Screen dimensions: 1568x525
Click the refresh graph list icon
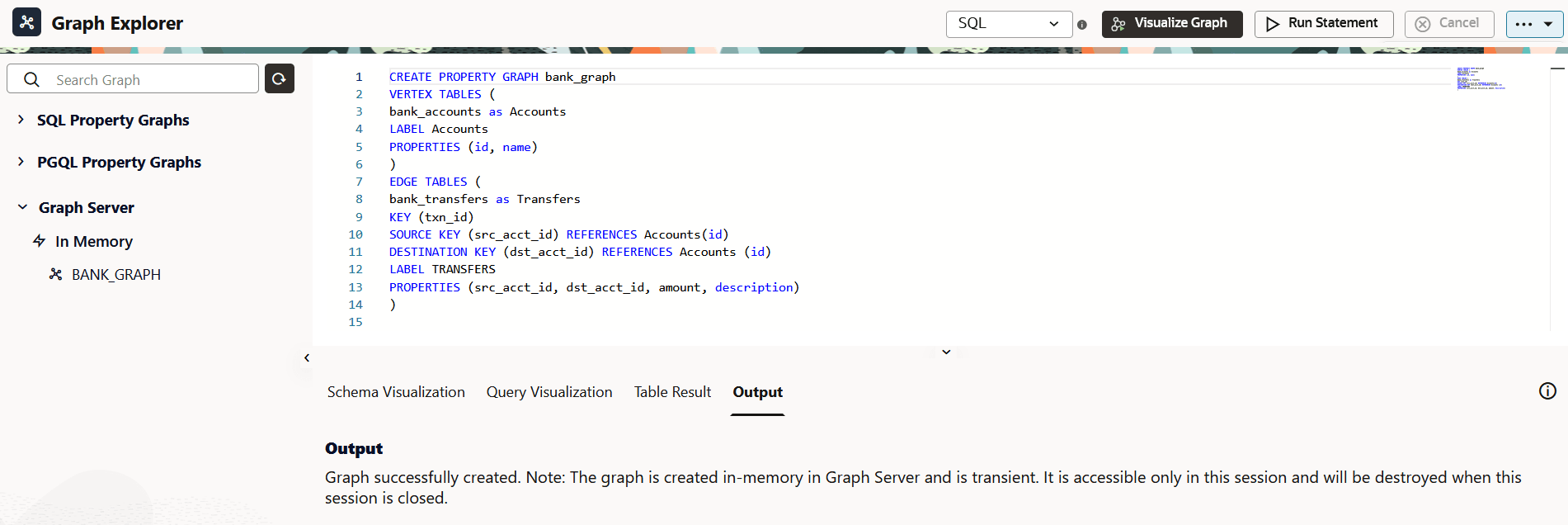coord(280,78)
